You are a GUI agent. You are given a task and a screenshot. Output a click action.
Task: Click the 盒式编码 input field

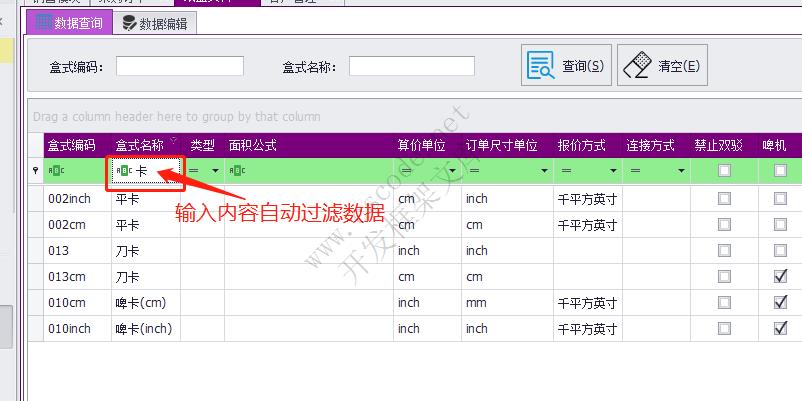(180, 66)
